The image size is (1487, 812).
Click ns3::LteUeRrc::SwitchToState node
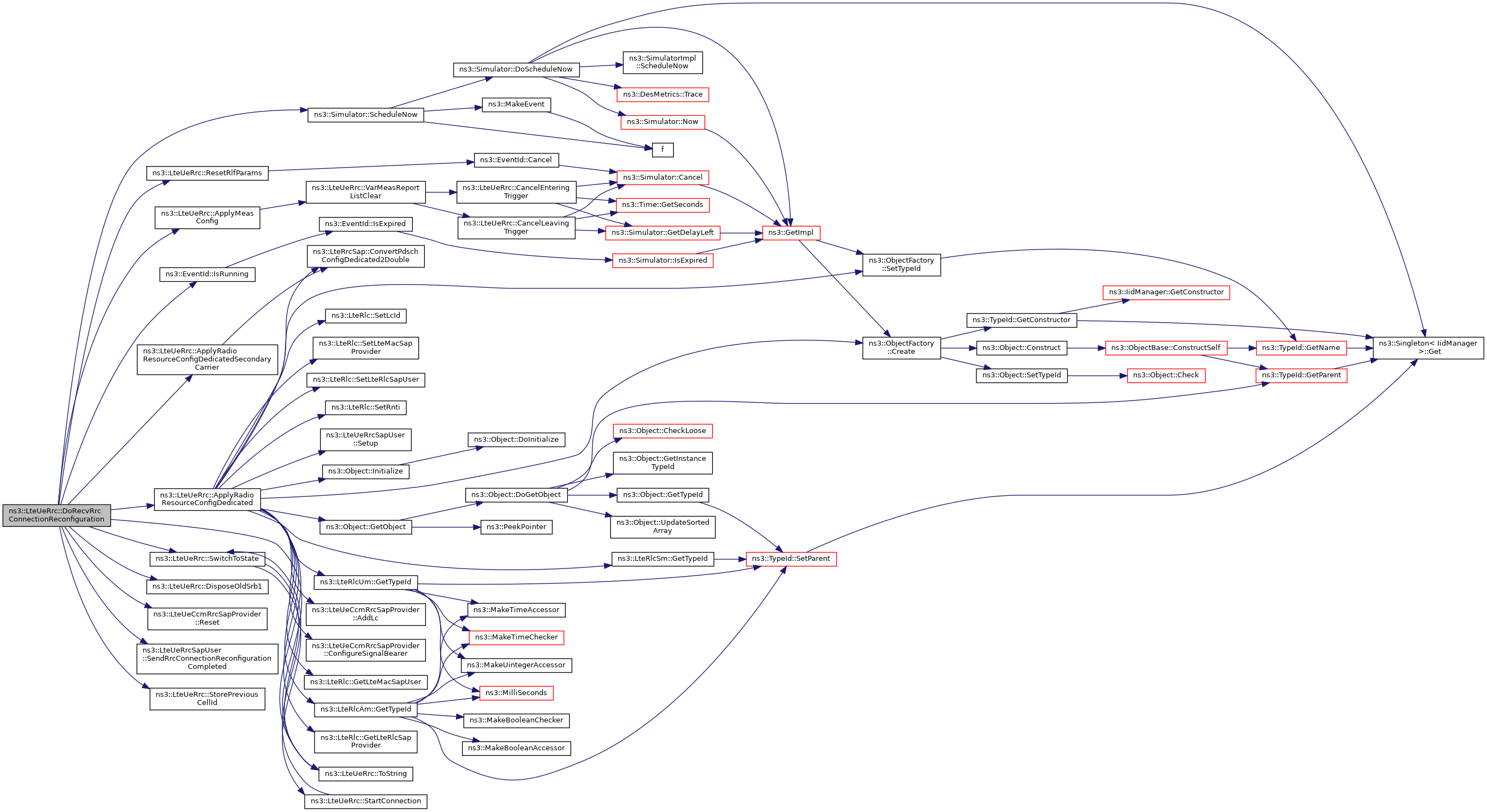click(x=206, y=559)
